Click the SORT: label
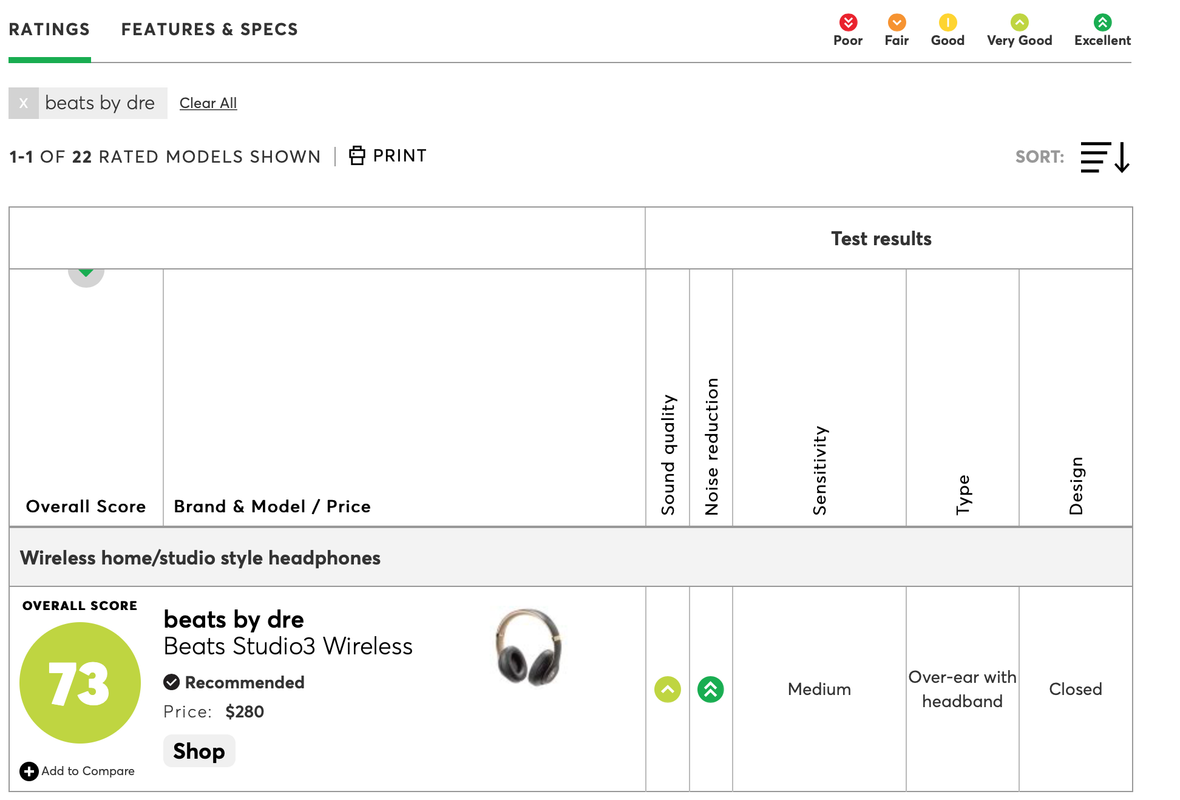 [1040, 157]
